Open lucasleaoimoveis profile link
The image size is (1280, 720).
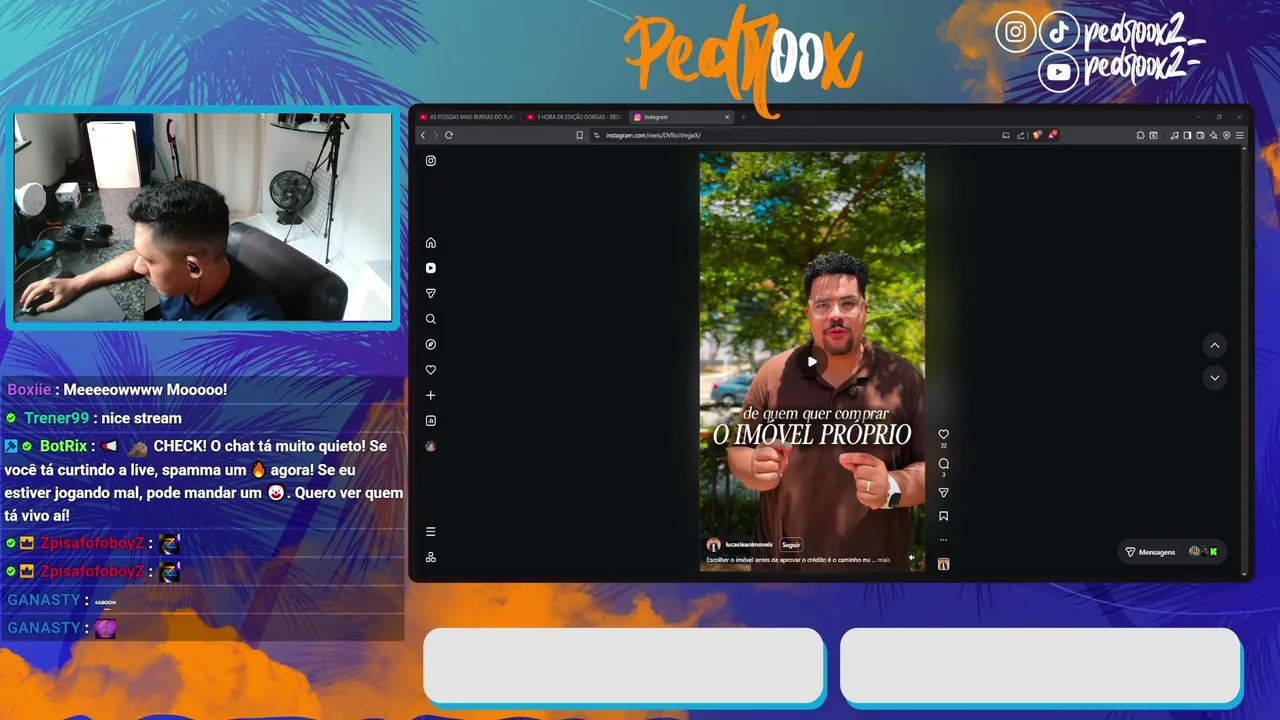click(x=749, y=545)
